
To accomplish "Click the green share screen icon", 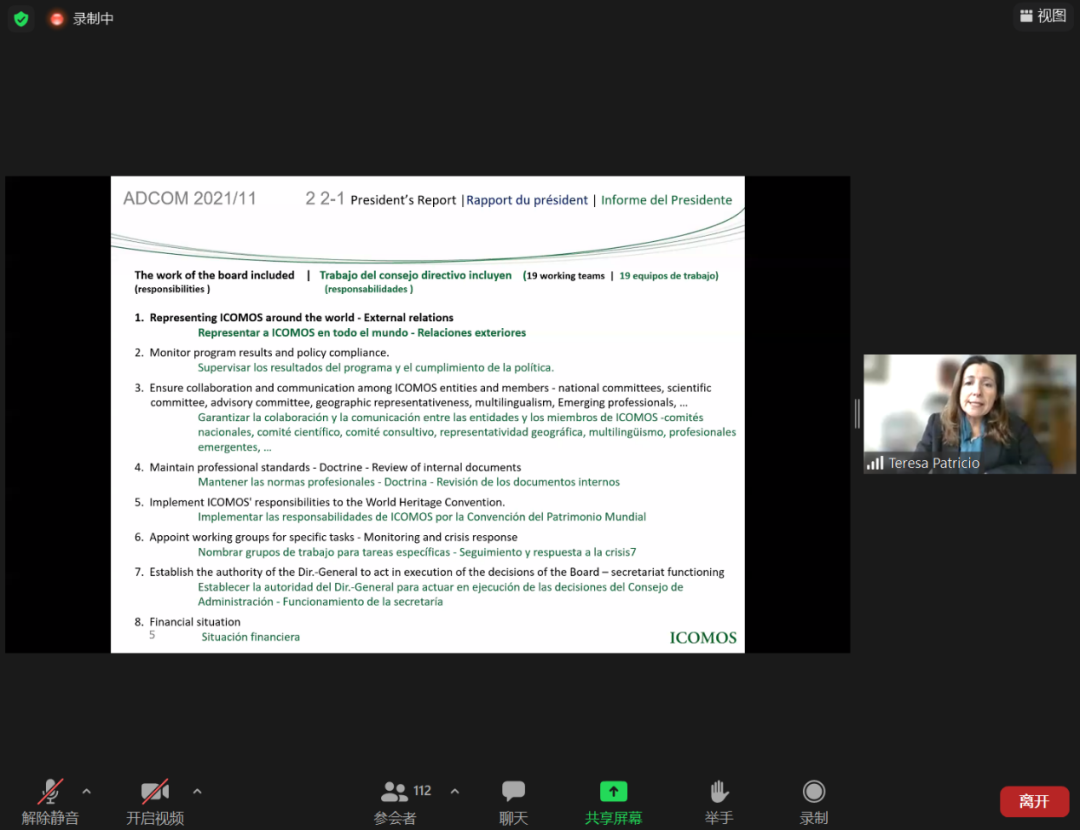I will tap(613, 792).
